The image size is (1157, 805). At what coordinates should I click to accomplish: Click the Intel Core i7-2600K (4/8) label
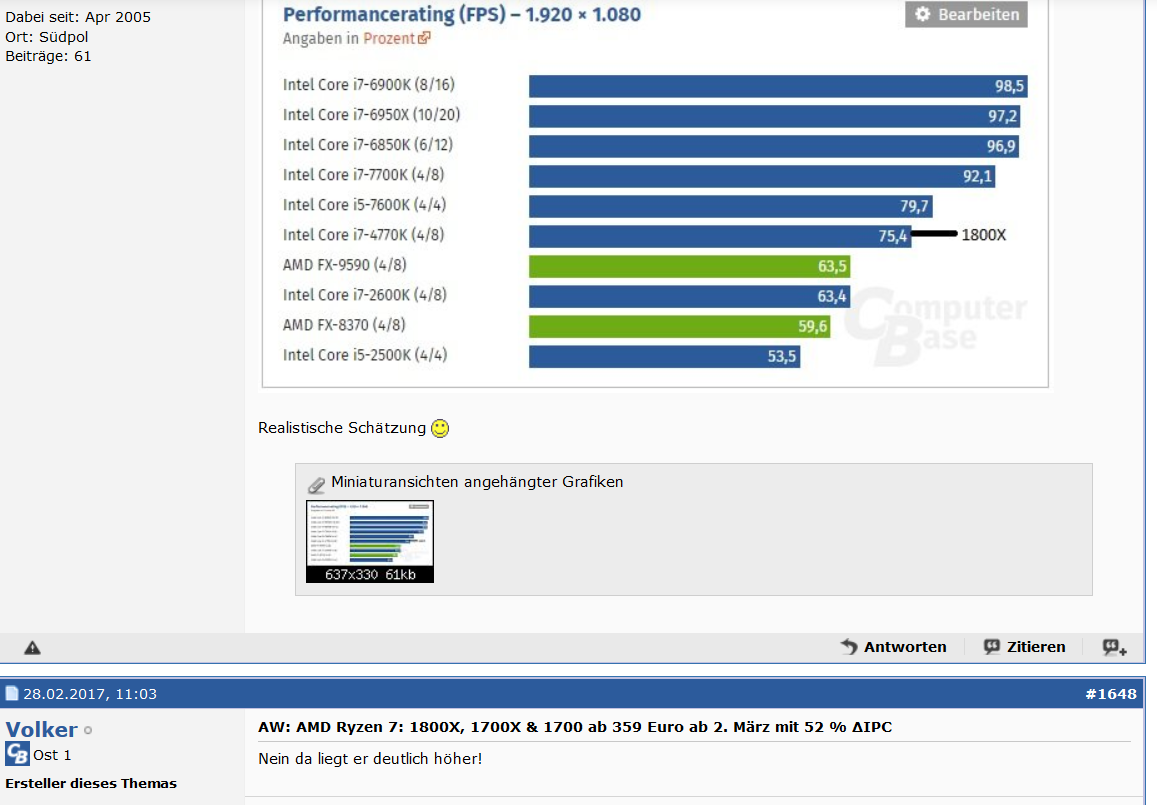click(365, 295)
